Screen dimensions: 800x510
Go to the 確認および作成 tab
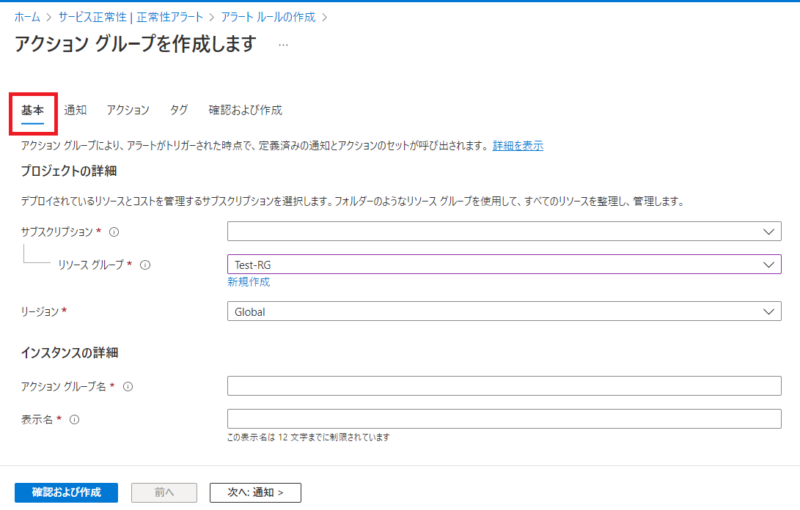click(x=245, y=110)
